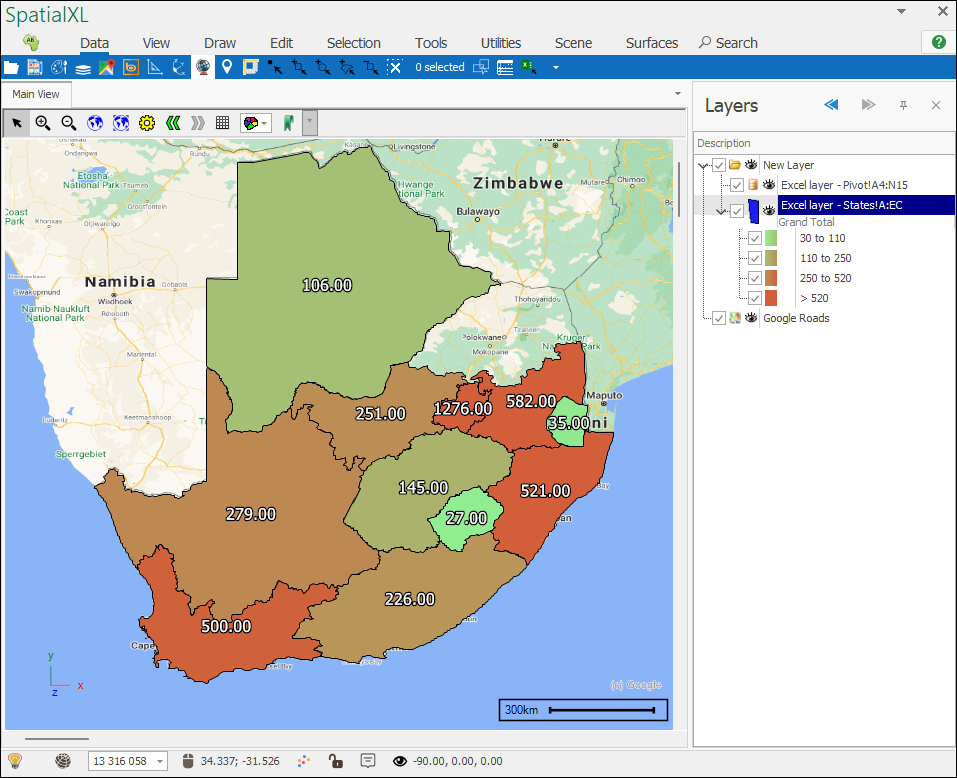Click the padlock icon in status bar

[x=336, y=761]
